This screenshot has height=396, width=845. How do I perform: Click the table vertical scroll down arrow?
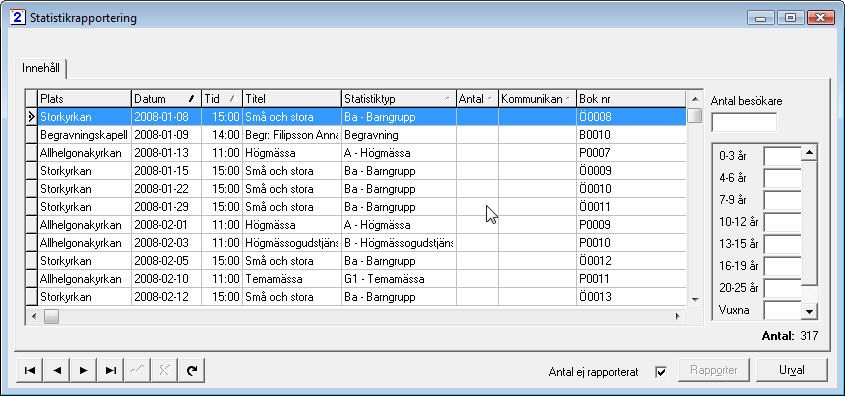(x=695, y=300)
